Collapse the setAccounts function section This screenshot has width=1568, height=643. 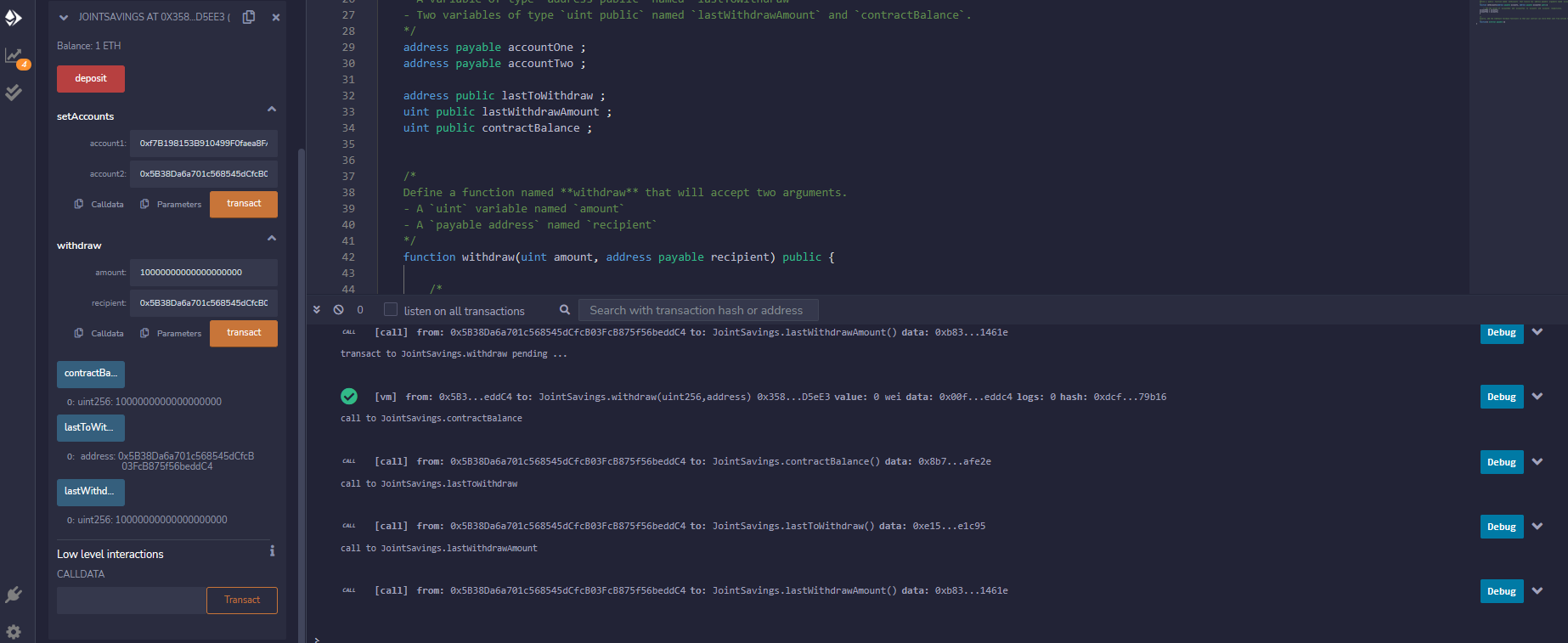pyautogui.click(x=272, y=110)
